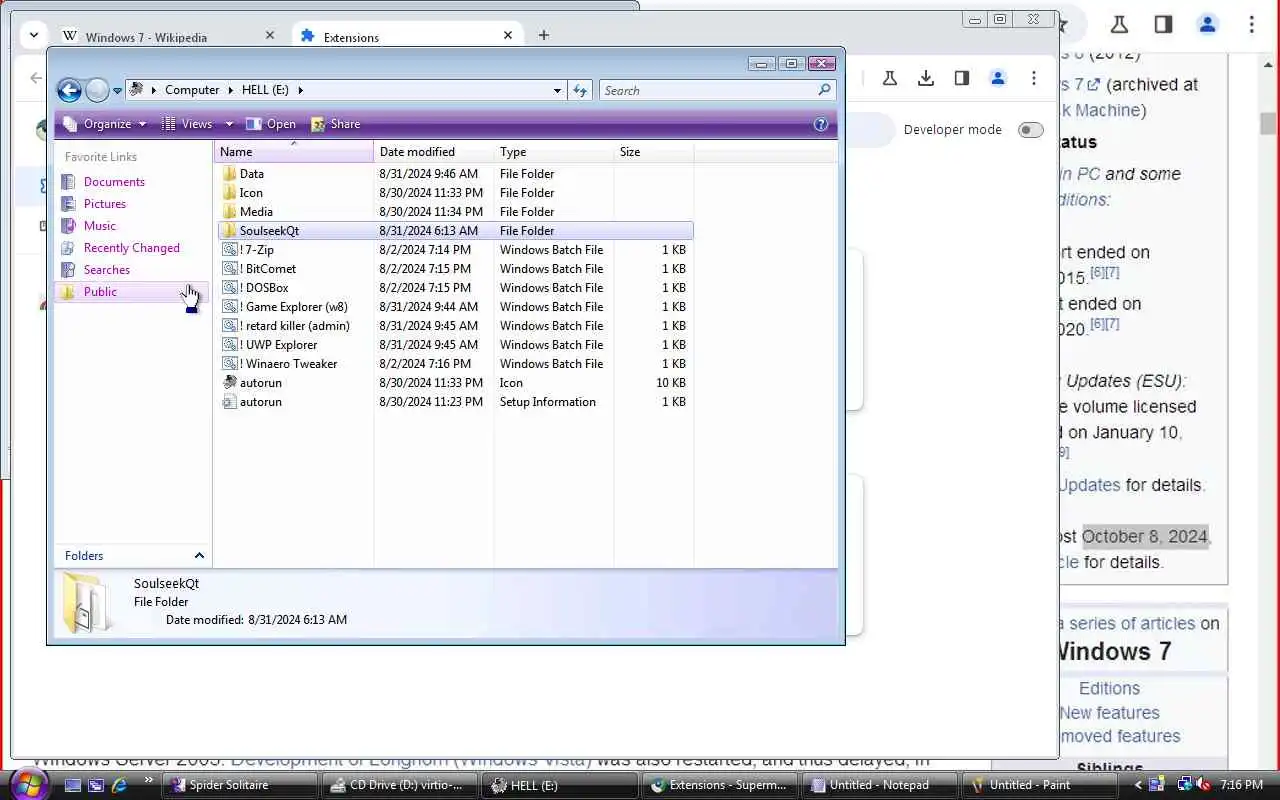The width and height of the screenshot is (1280, 800).
Task: Open Downloads in Extensions Chrome window
Action: click(926, 78)
